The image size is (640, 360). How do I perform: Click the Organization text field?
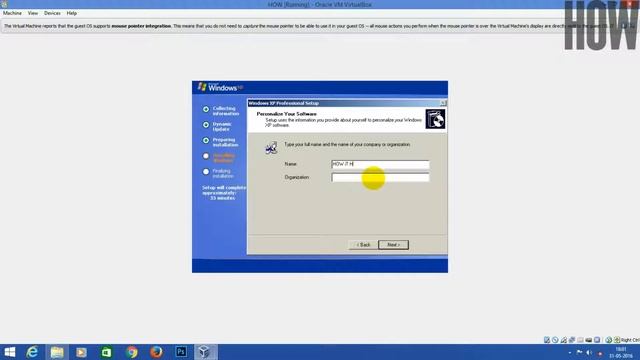(380, 178)
